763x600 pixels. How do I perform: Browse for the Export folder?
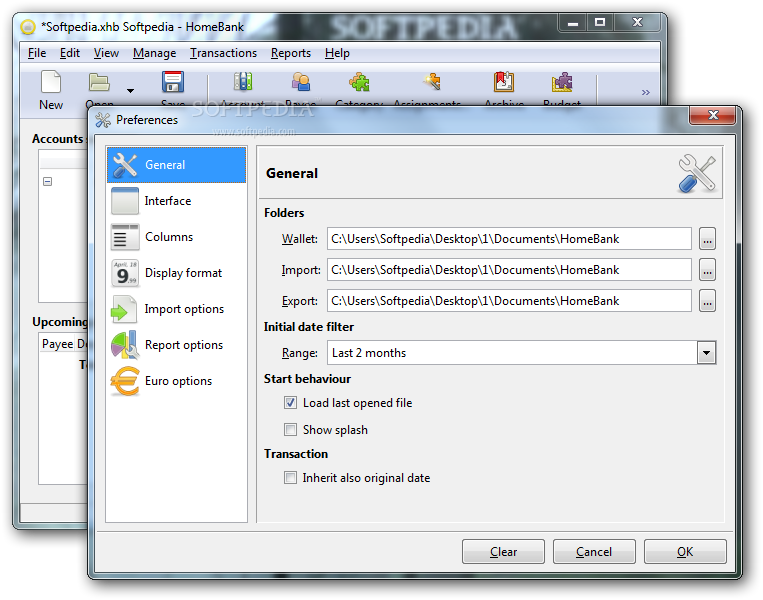point(707,301)
